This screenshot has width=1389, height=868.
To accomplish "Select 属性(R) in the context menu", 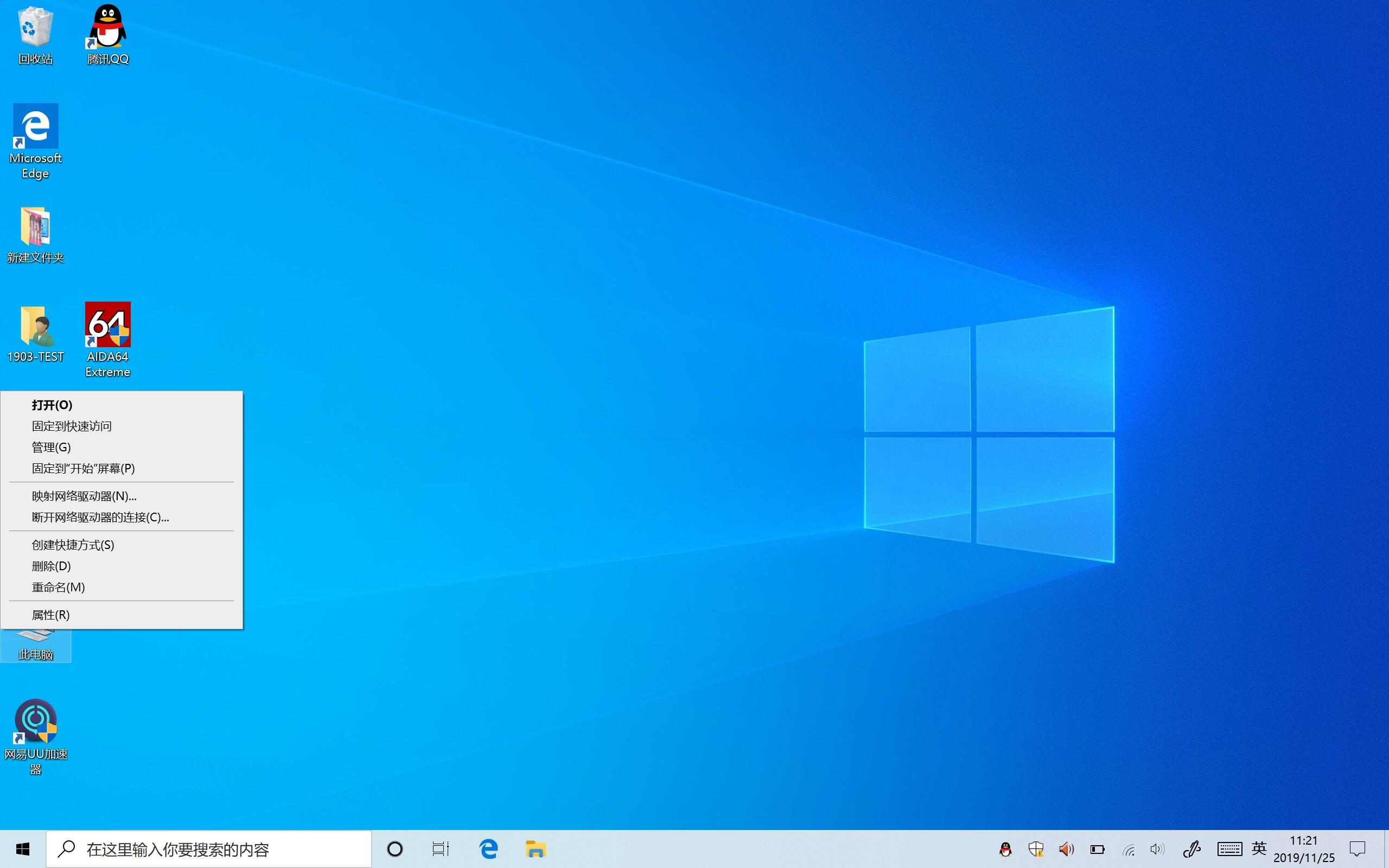I will tap(50, 615).
